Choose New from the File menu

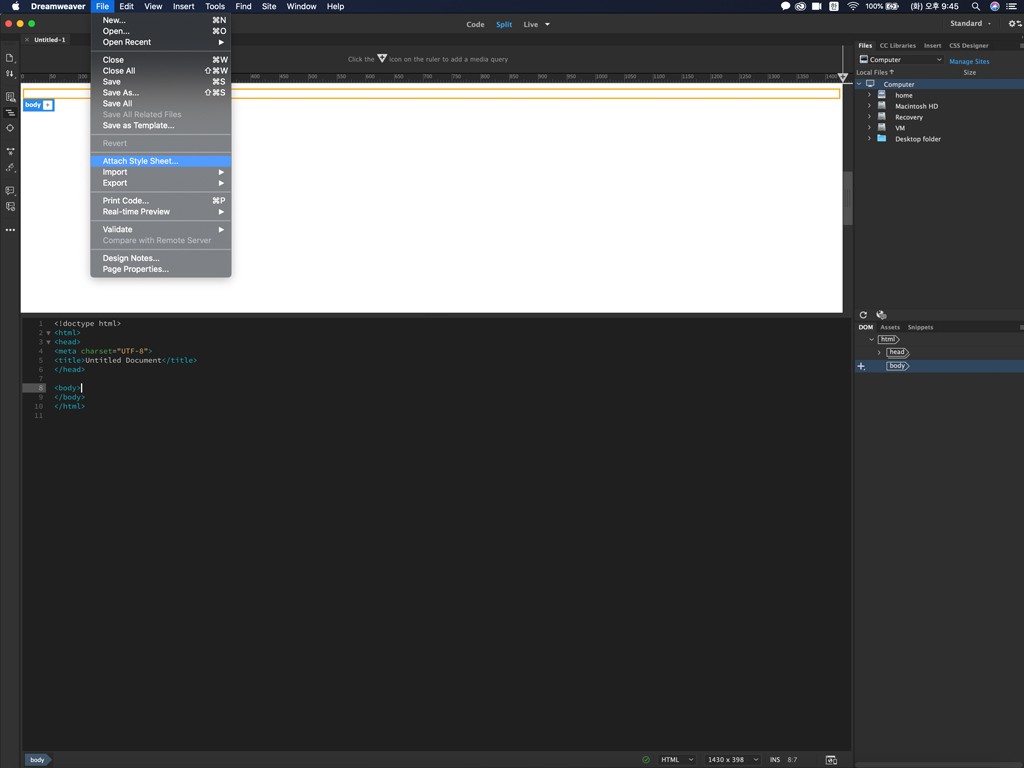point(161,20)
